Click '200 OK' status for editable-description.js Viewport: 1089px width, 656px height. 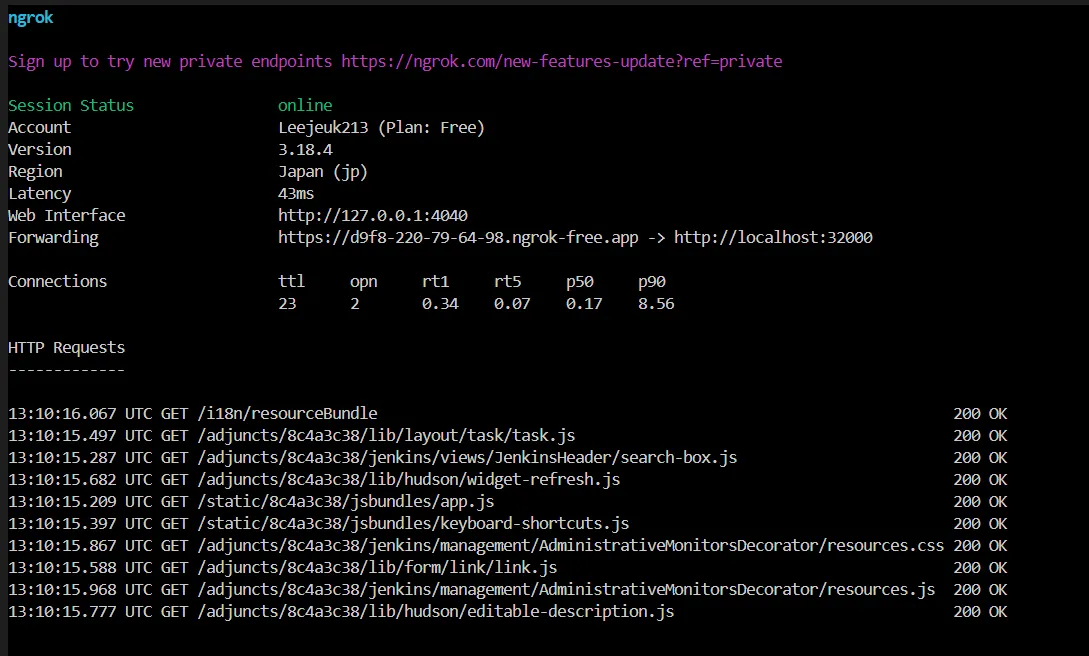pyautogui.click(x=980, y=612)
